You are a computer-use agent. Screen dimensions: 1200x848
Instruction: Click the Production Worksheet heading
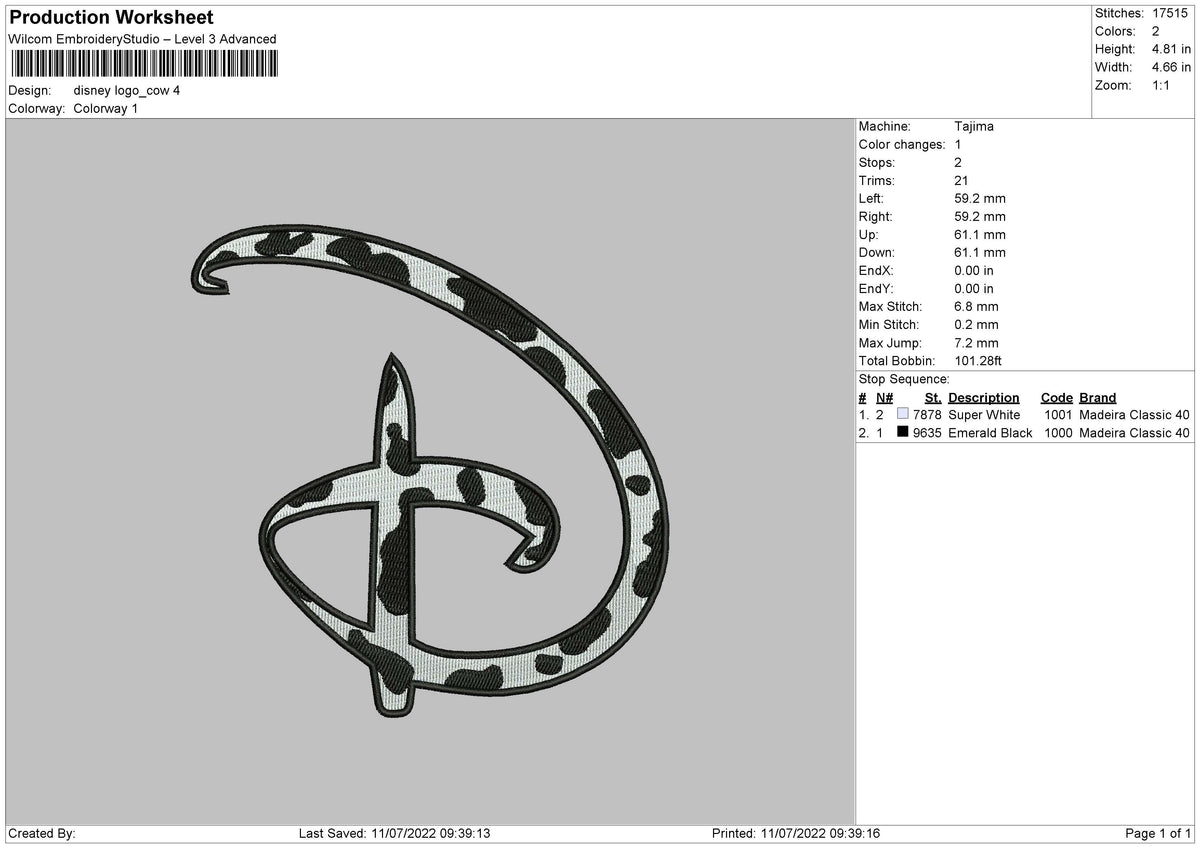coord(111,18)
